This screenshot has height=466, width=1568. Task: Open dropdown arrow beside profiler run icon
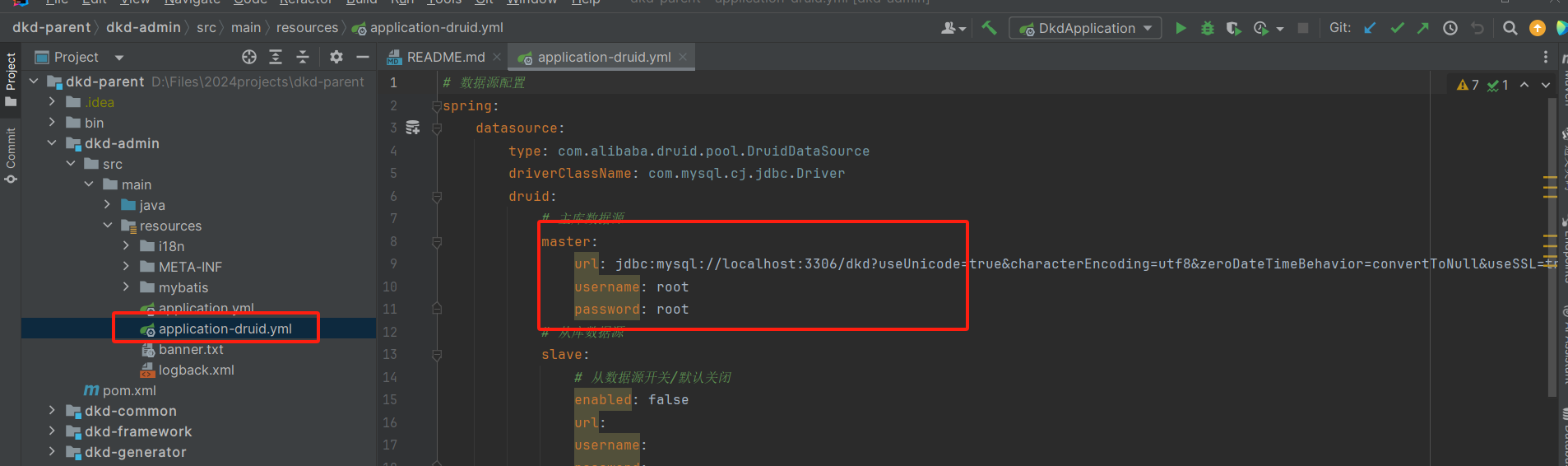[1280, 29]
